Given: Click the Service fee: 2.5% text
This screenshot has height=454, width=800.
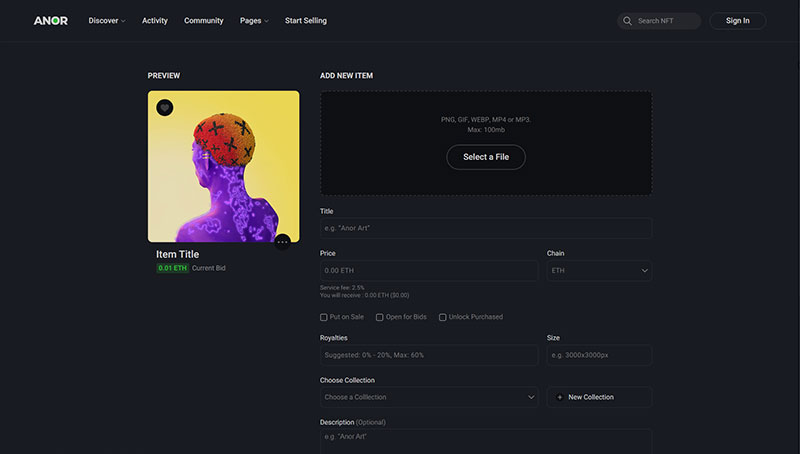Looking at the screenshot, I should click(x=342, y=288).
